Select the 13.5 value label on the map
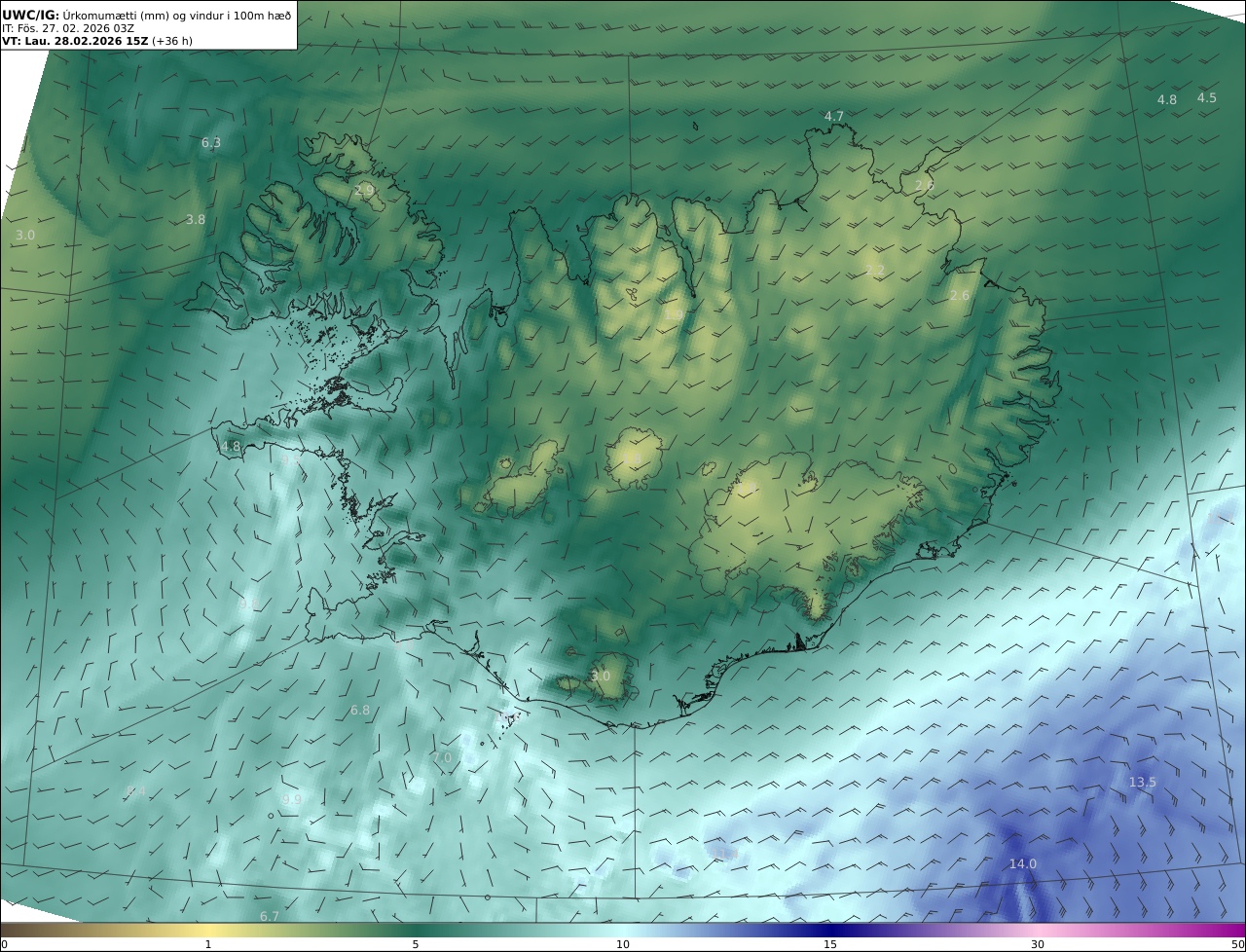Viewport: 1246px width, 952px height. 1143,783
